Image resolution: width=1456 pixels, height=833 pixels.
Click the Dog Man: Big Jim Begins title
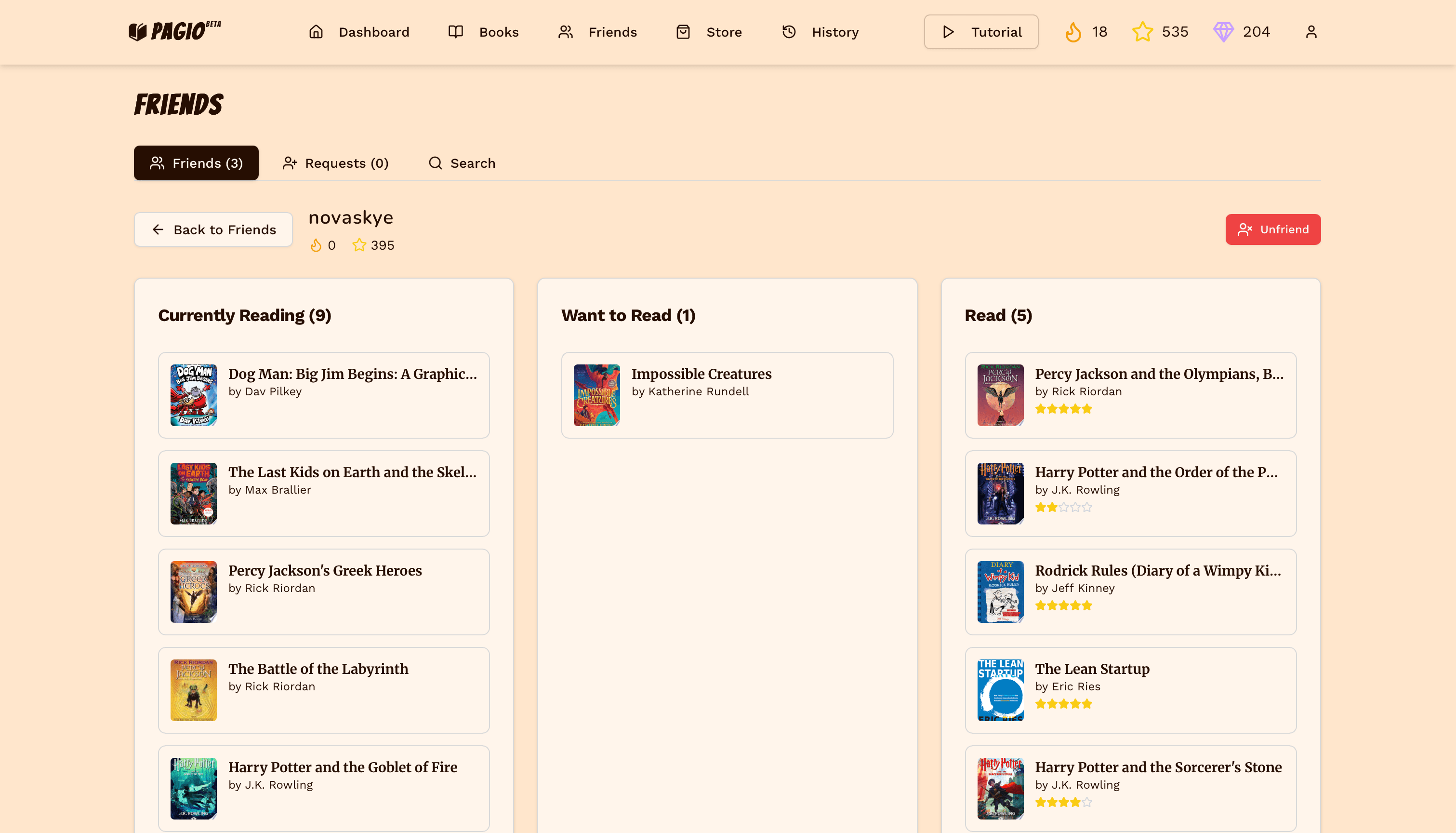pyautogui.click(x=353, y=374)
